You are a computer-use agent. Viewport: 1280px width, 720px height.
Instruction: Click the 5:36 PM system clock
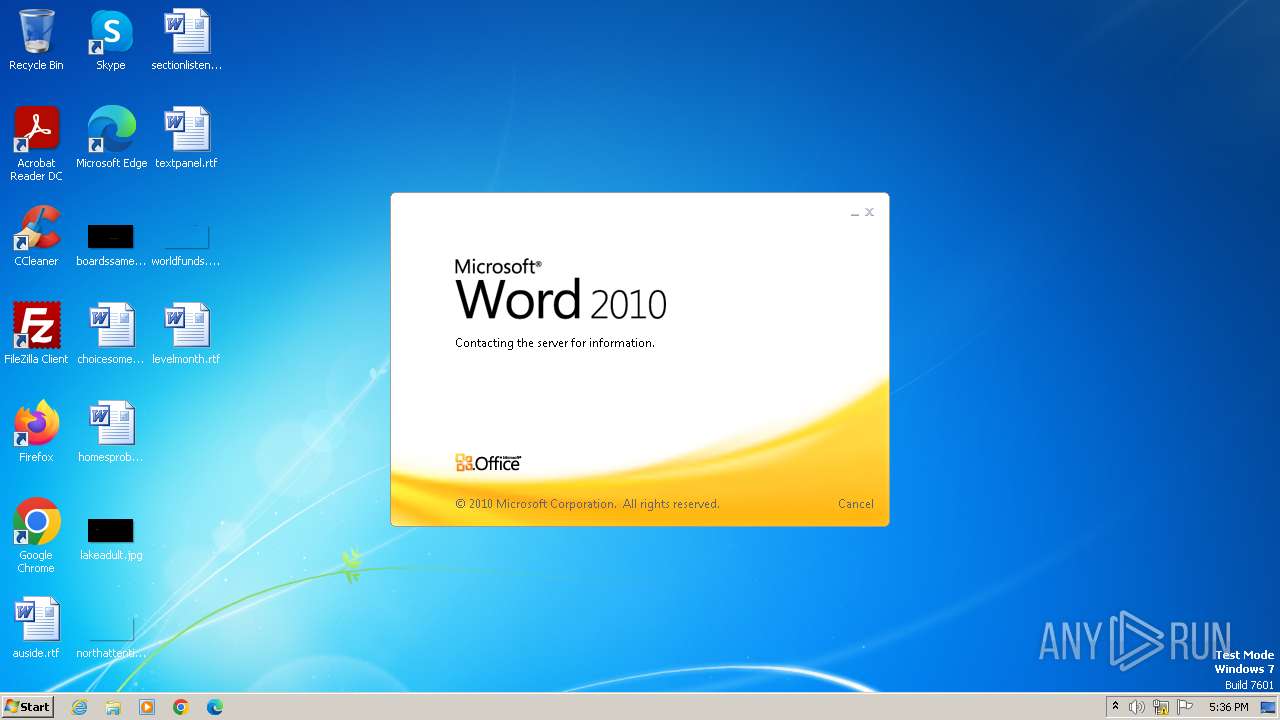click(x=1228, y=707)
